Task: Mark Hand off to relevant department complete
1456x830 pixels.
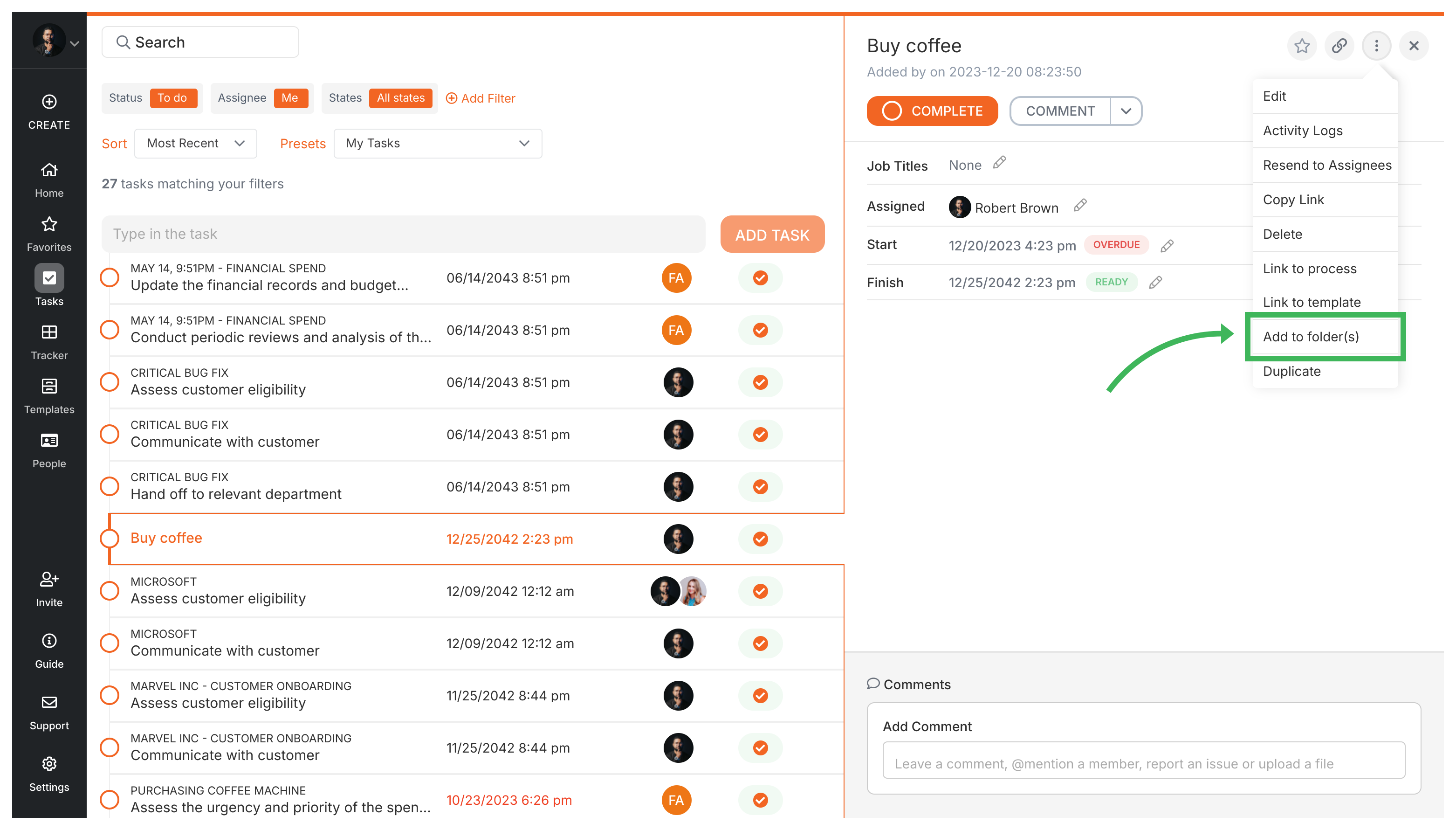Action: (x=110, y=486)
